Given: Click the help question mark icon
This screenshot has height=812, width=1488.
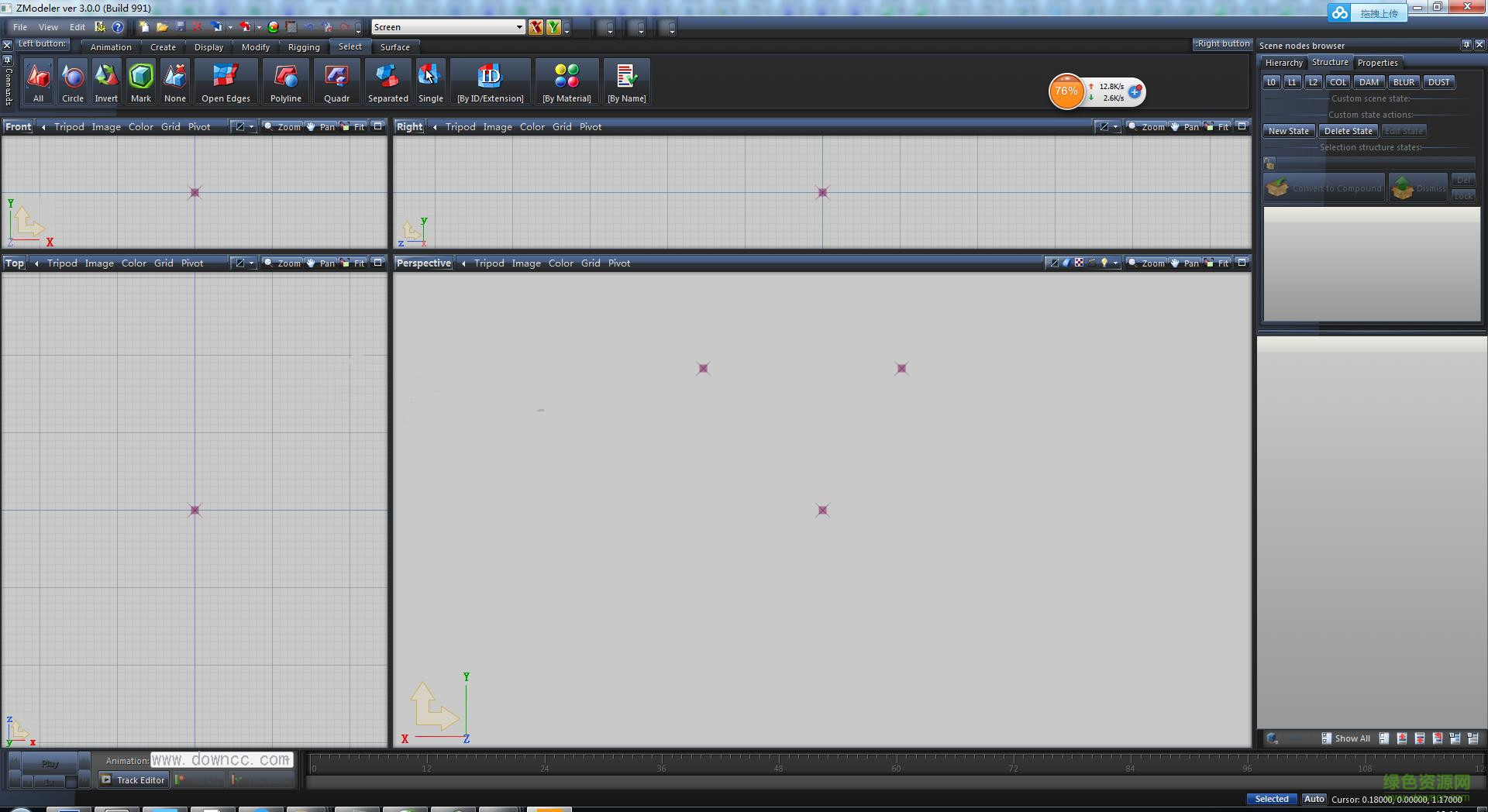Looking at the screenshot, I should pyautogui.click(x=118, y=27).
